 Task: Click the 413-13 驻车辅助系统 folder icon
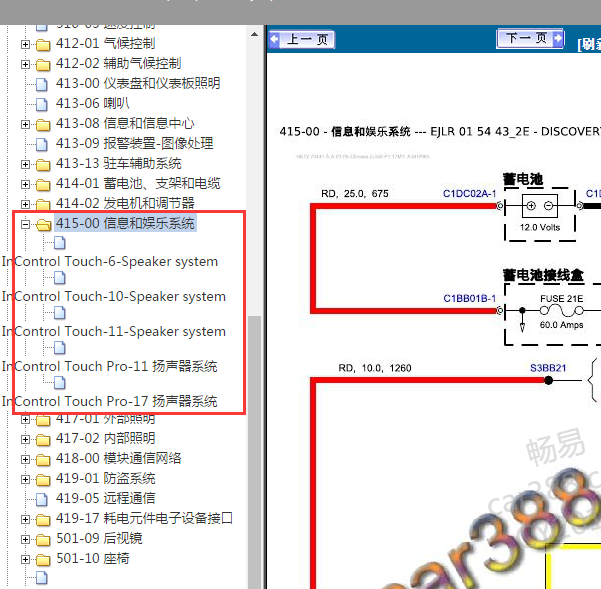point(43,165)
